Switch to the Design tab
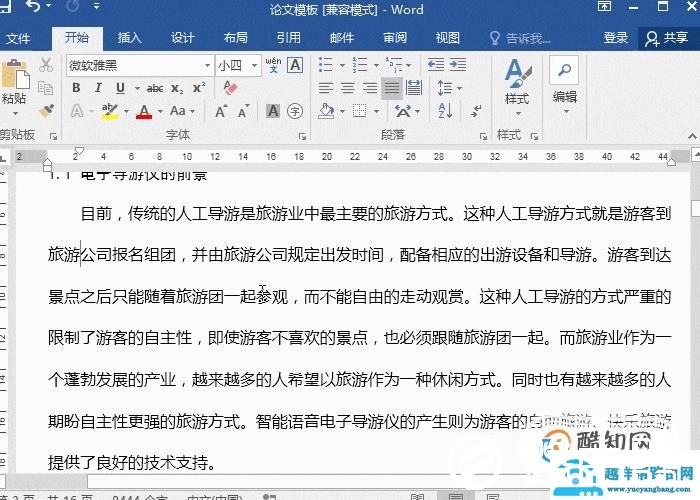 pyautogui.click(x=183, y=38)
